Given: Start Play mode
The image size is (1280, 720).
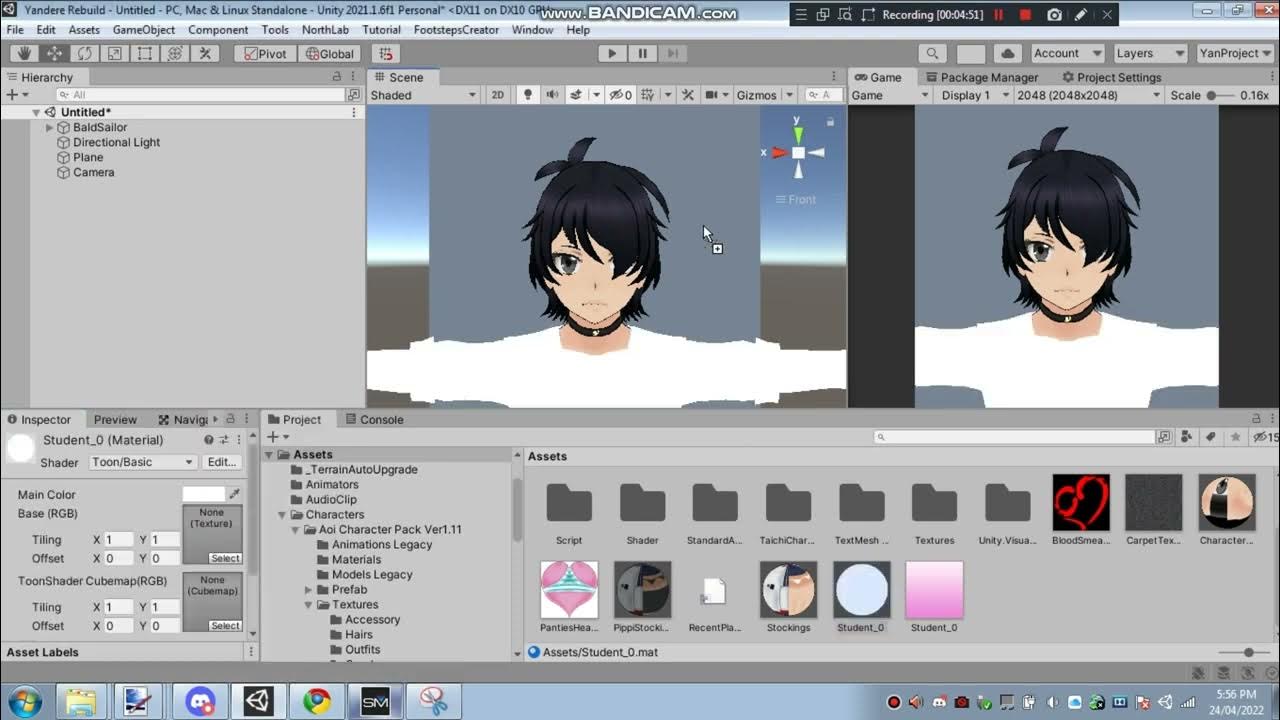Looking at the screenshot, I should (612, 53).
